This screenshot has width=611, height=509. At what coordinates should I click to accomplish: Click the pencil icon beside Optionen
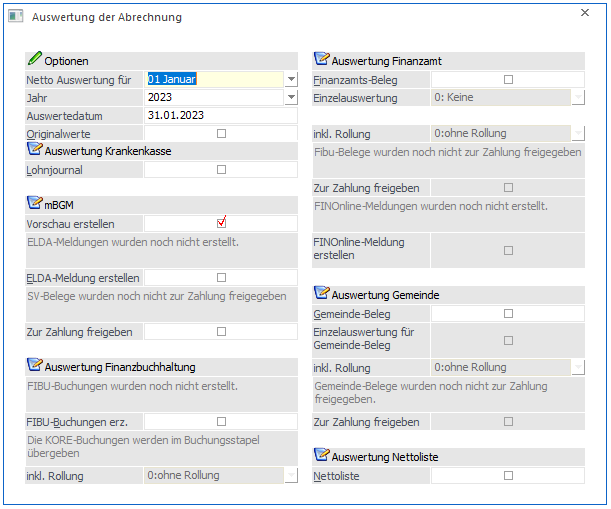35,59
